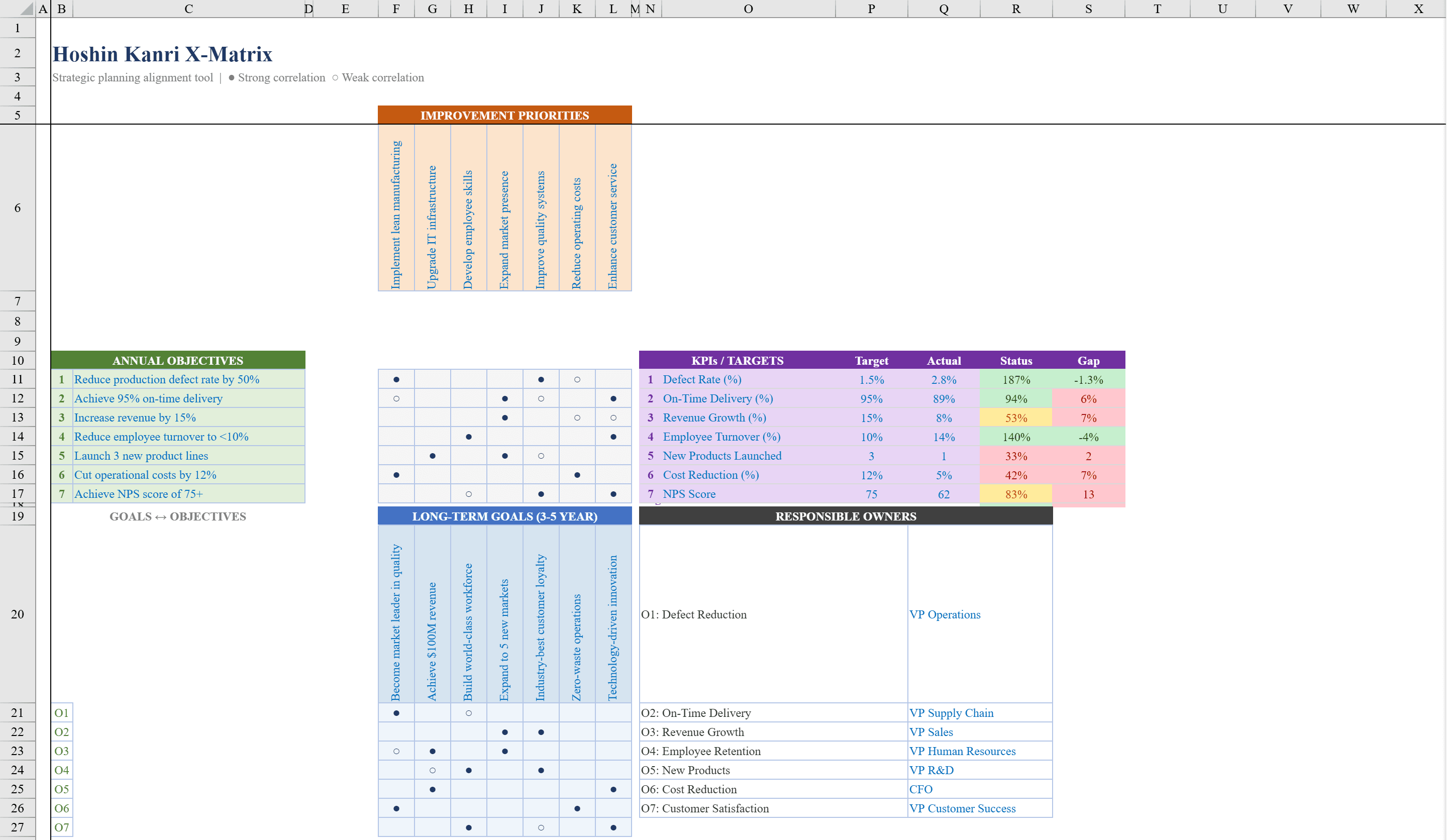The height and width of the screenshot is (840, 1447).
Task: Click the yellow 53% Revenue Growth status cell
Action: (1015, 417)
